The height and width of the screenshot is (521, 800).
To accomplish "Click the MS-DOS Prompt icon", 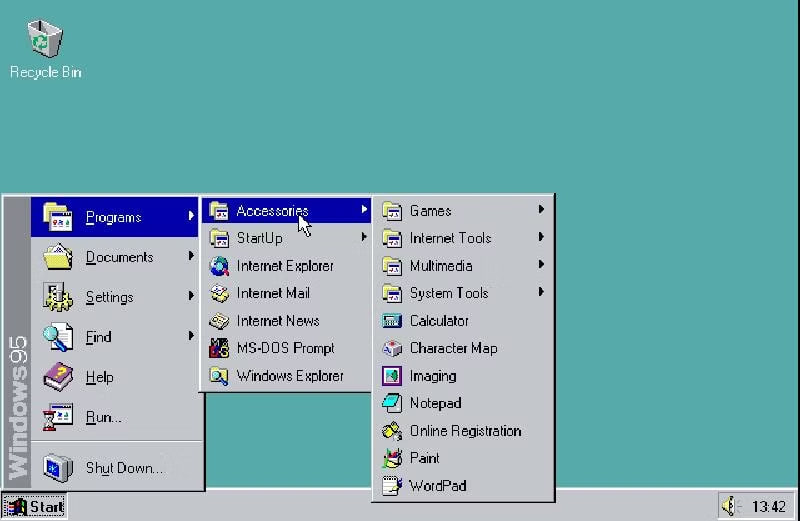I will (x=219, y=349).
